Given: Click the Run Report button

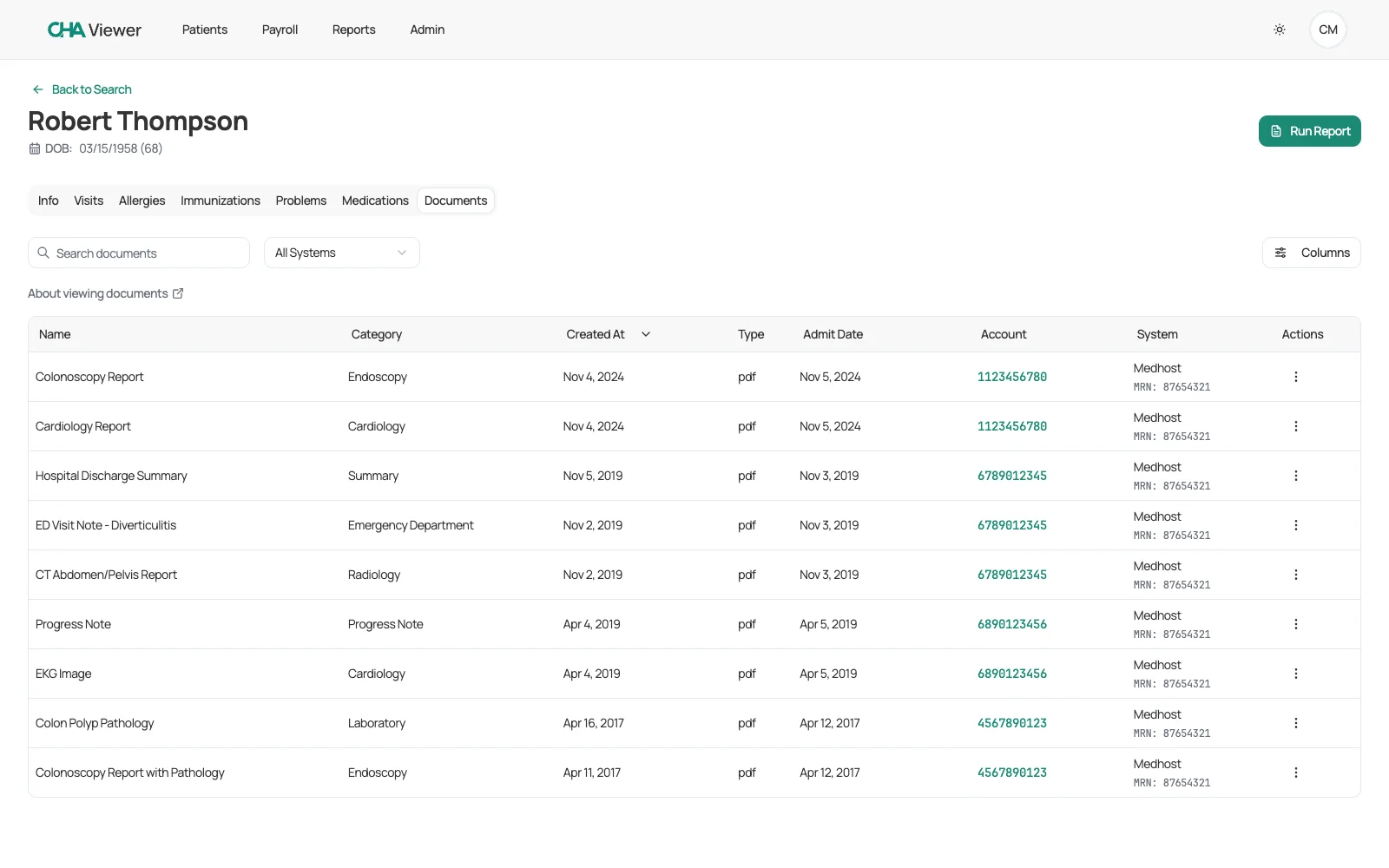Looking at the screenshot, I should point(1310,131).
